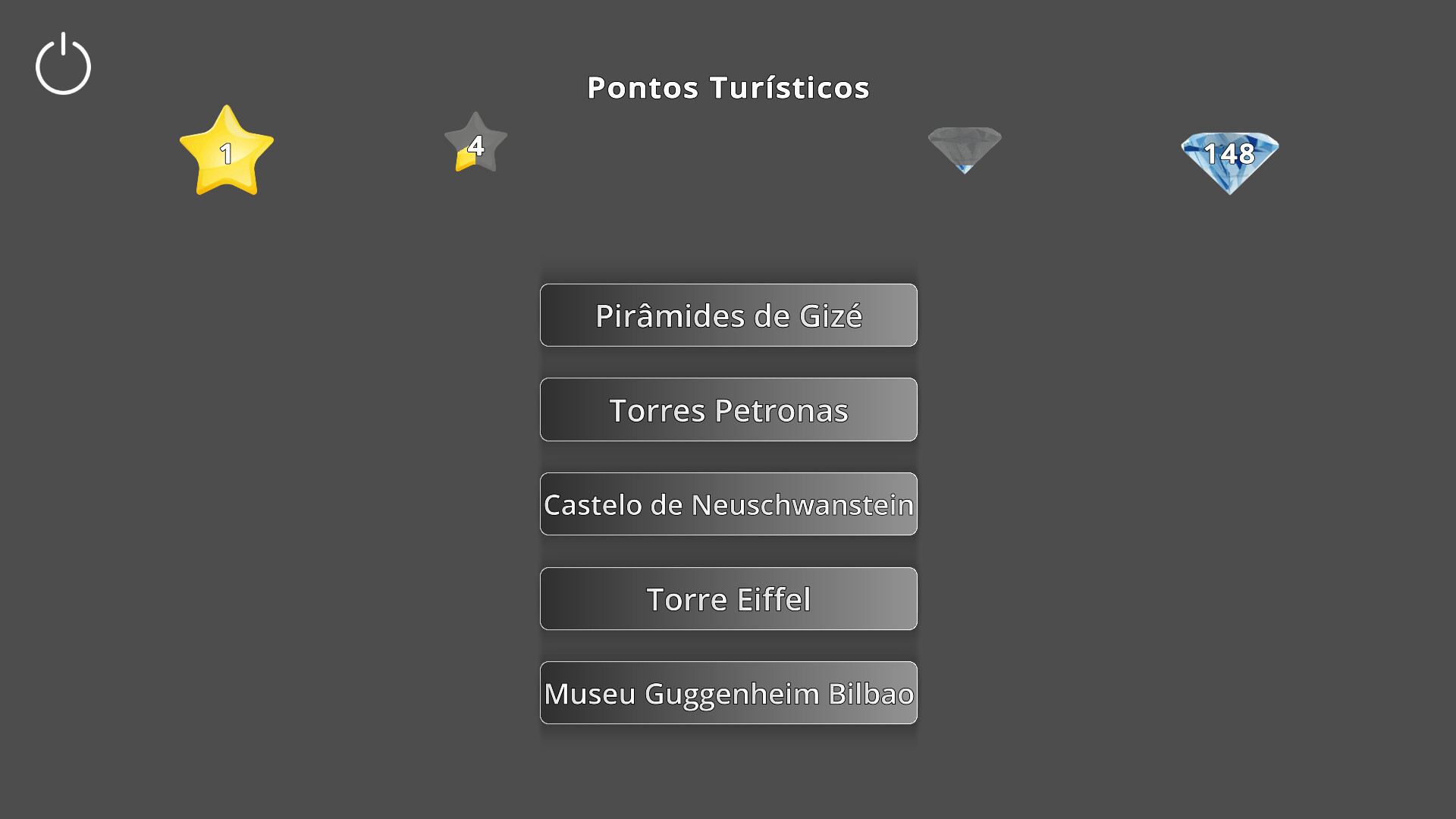Image resolution: width=1456 pixels, height=819 pixels.
Task: Click the power icon to quit
Action: [63, 64]
